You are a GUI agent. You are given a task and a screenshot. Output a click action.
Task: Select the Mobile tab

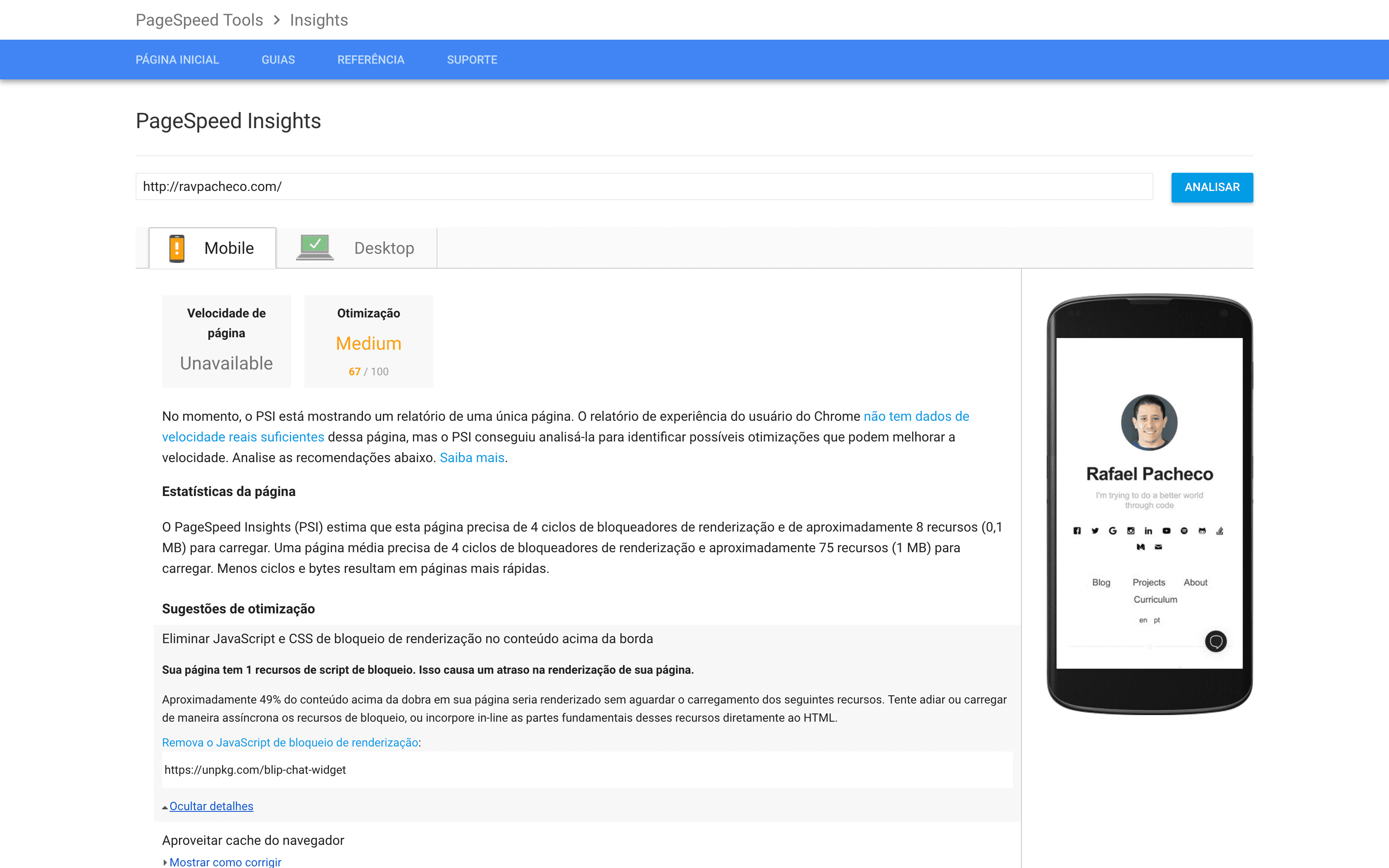[229, 248]
